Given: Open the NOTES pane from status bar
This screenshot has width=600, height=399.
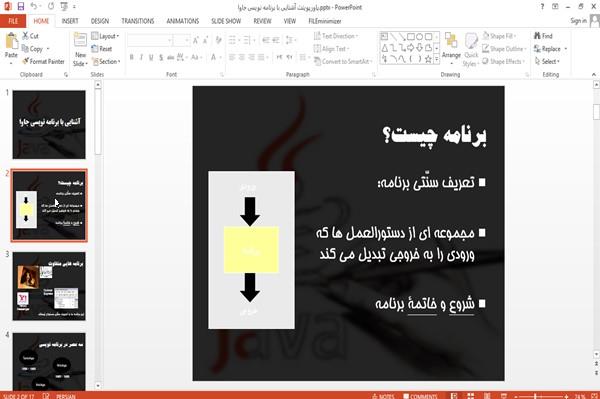Looking at the screenshot, I should 383,396.
